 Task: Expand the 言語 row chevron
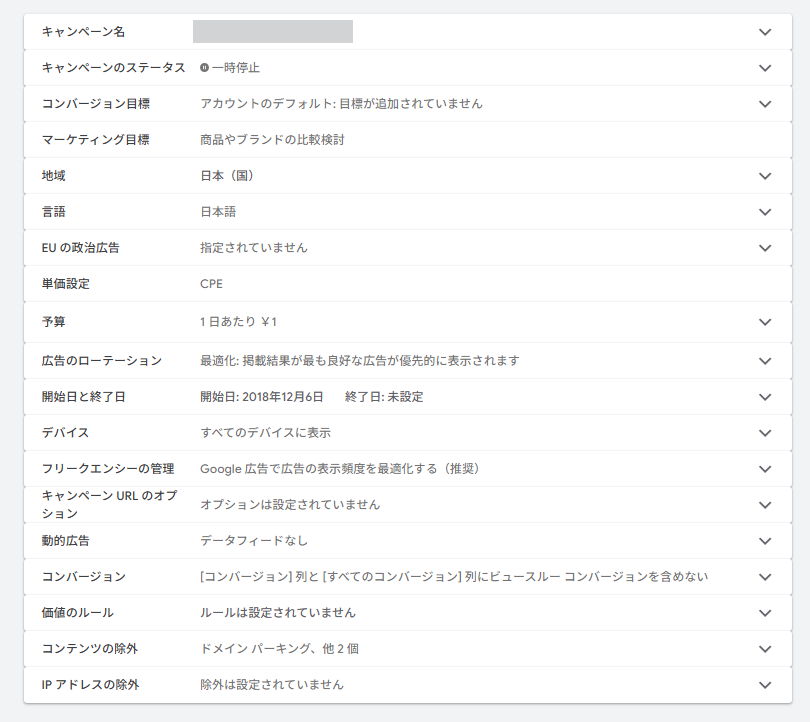[x=765, y=212]
